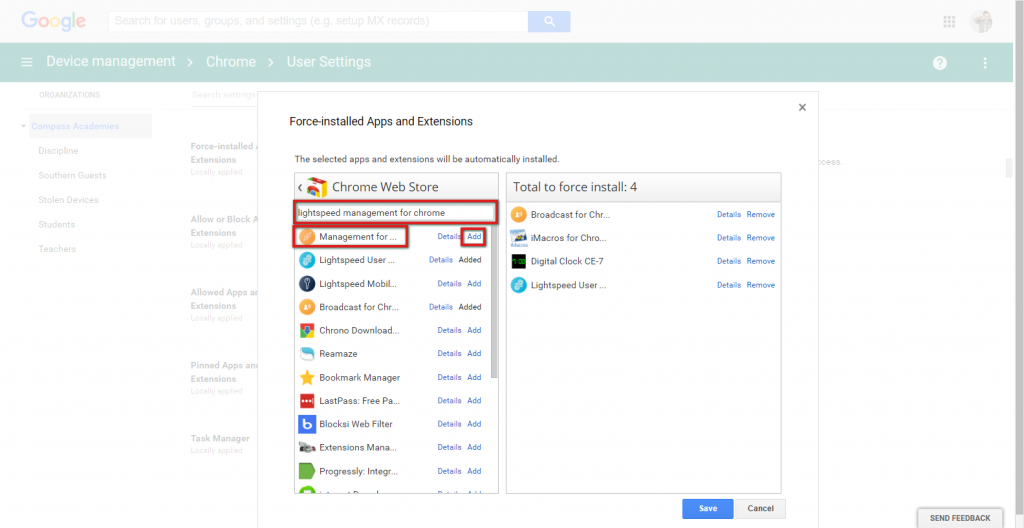Click the Lightspeed Mobil... app icon
The width and height of the screenshot is (1024, 528).
point(307,284)
